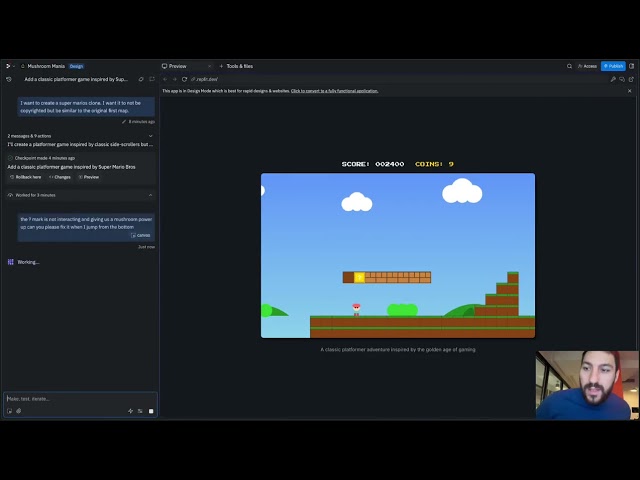Open the search icon in top bar
This screenshot has width=640, height=480.
[569, 66]
